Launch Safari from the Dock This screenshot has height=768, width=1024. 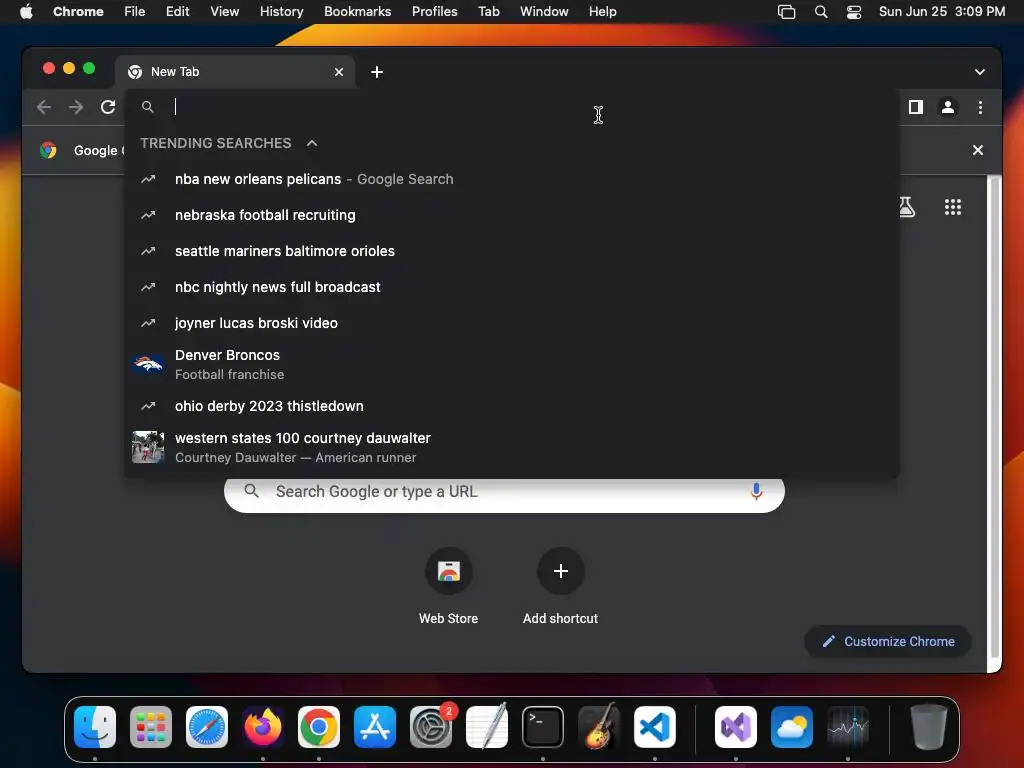207,726
